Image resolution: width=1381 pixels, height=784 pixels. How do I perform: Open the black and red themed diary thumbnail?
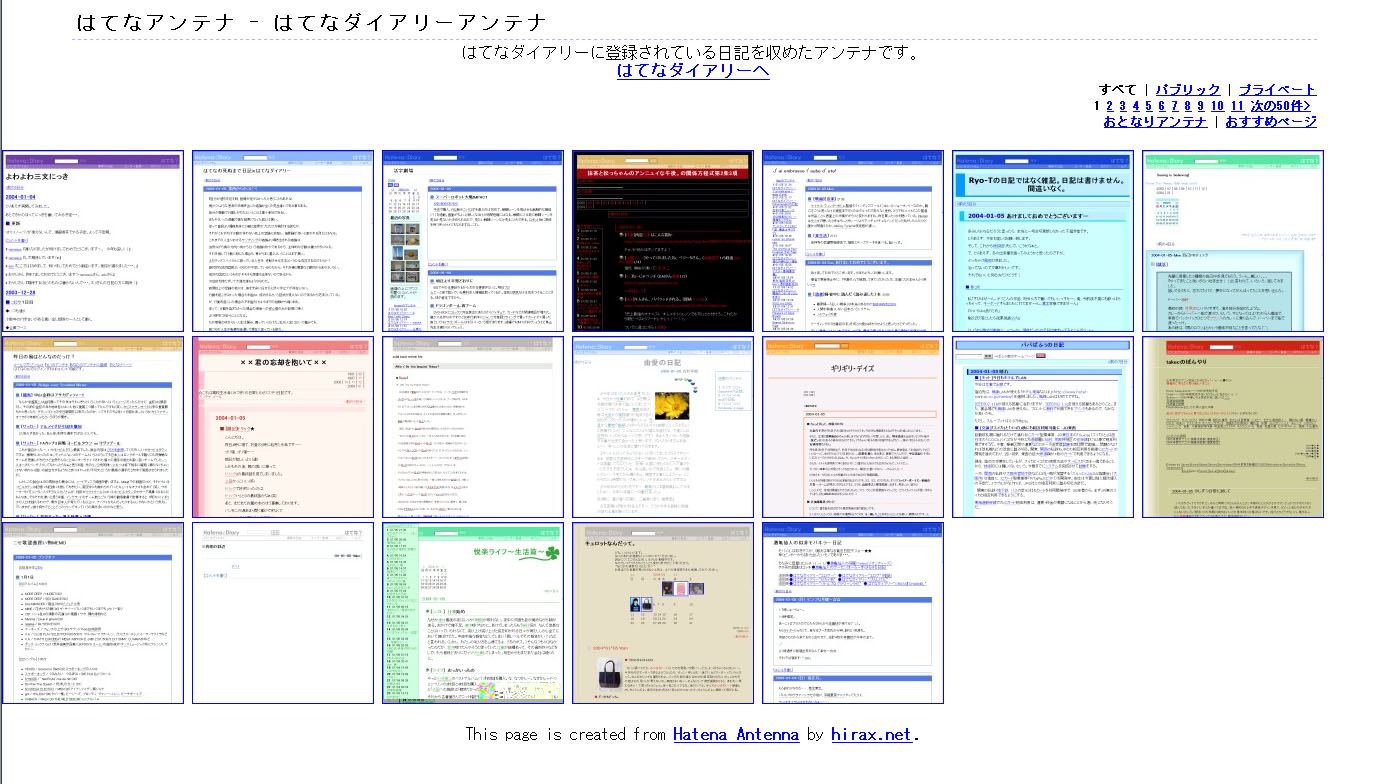(662, 241)
